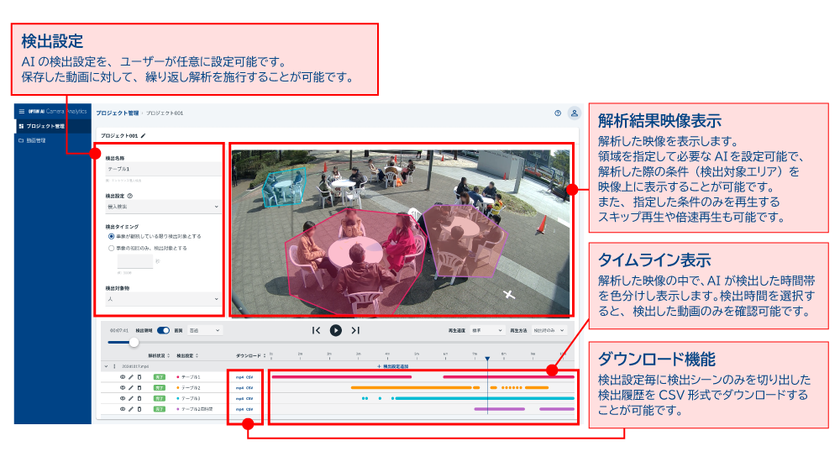The image size is (840, 462).
Task: Open the 再生方法 dropdown
Action: click(x=549, y=331)
